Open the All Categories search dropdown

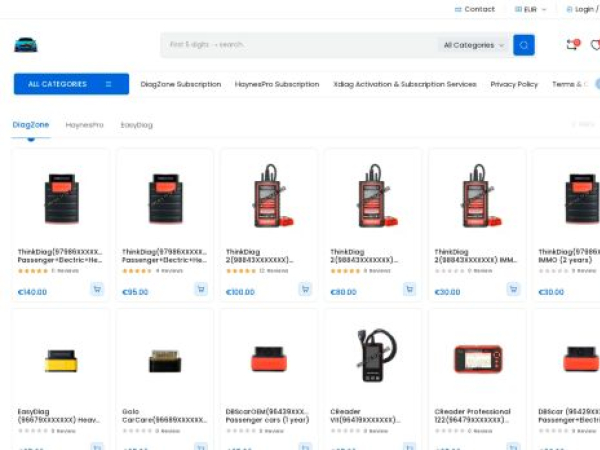[474, 45]
